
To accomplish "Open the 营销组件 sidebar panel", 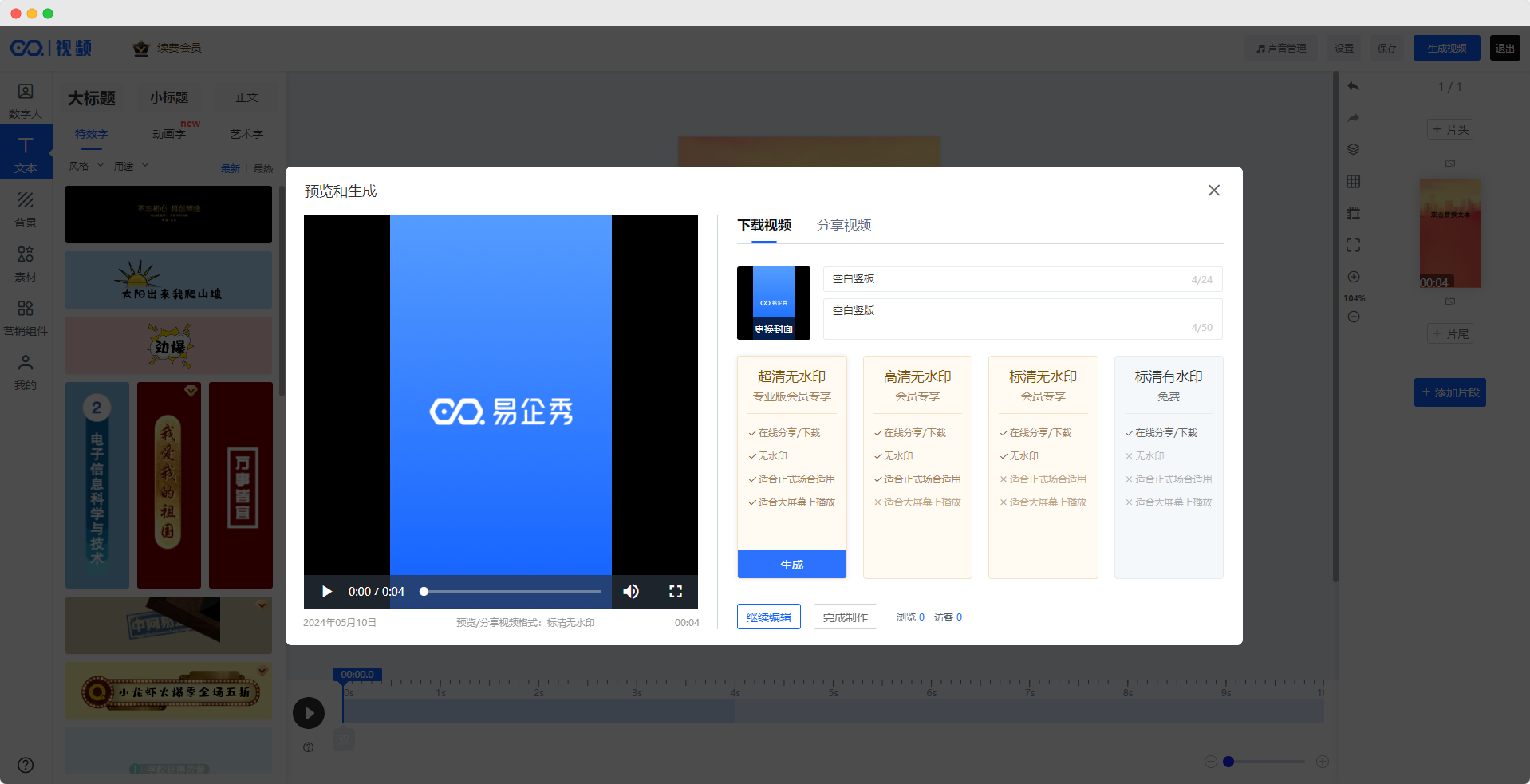I will (x=26, y=318).
